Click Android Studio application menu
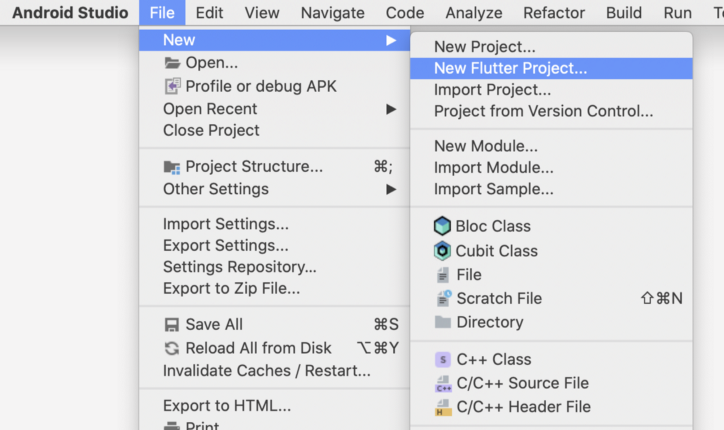The image size is (724, 430). point(70,13)
